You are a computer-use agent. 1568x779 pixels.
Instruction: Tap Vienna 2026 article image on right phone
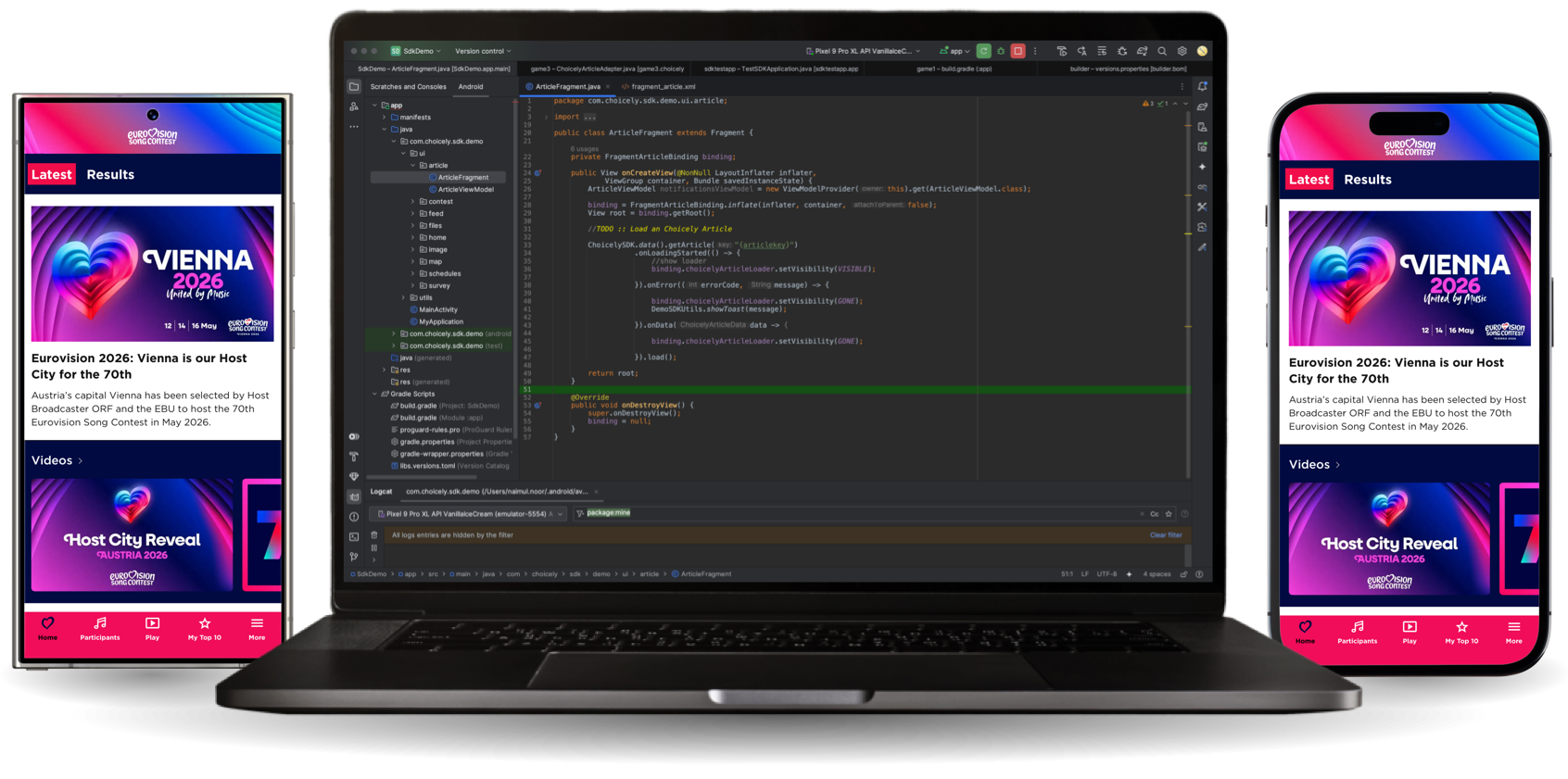[1409, 278]
